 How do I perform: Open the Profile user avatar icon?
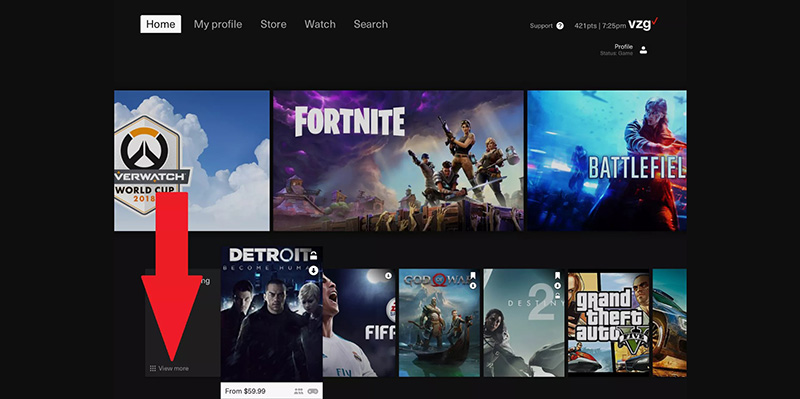[643, 50]
